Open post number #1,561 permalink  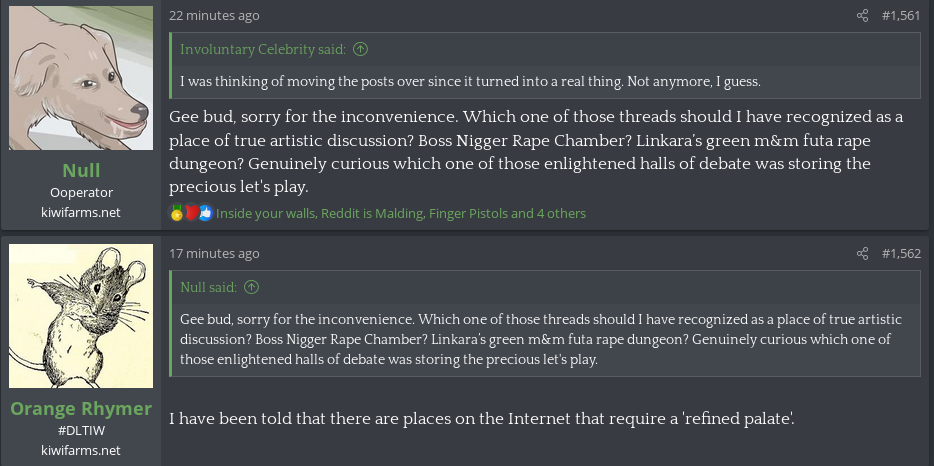(x=901, y=16)
